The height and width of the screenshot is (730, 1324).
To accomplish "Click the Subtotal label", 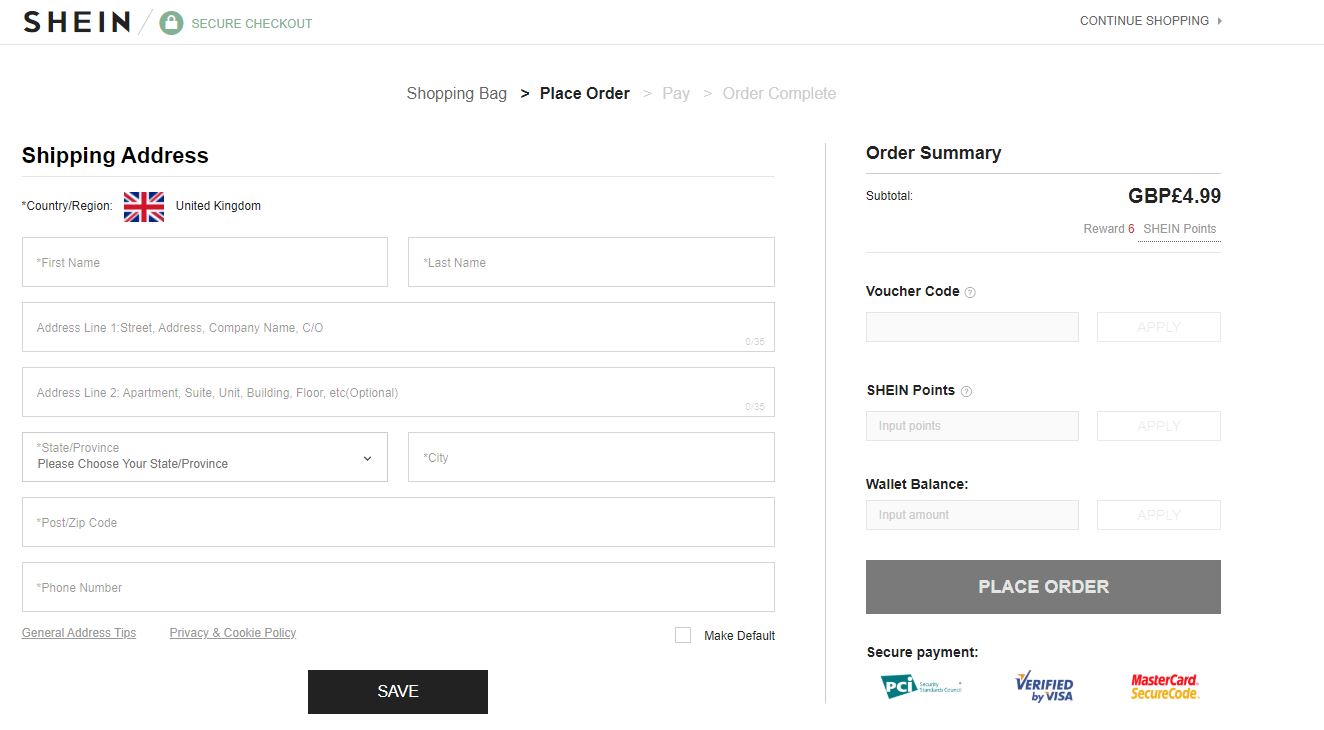I will [889, 196].
